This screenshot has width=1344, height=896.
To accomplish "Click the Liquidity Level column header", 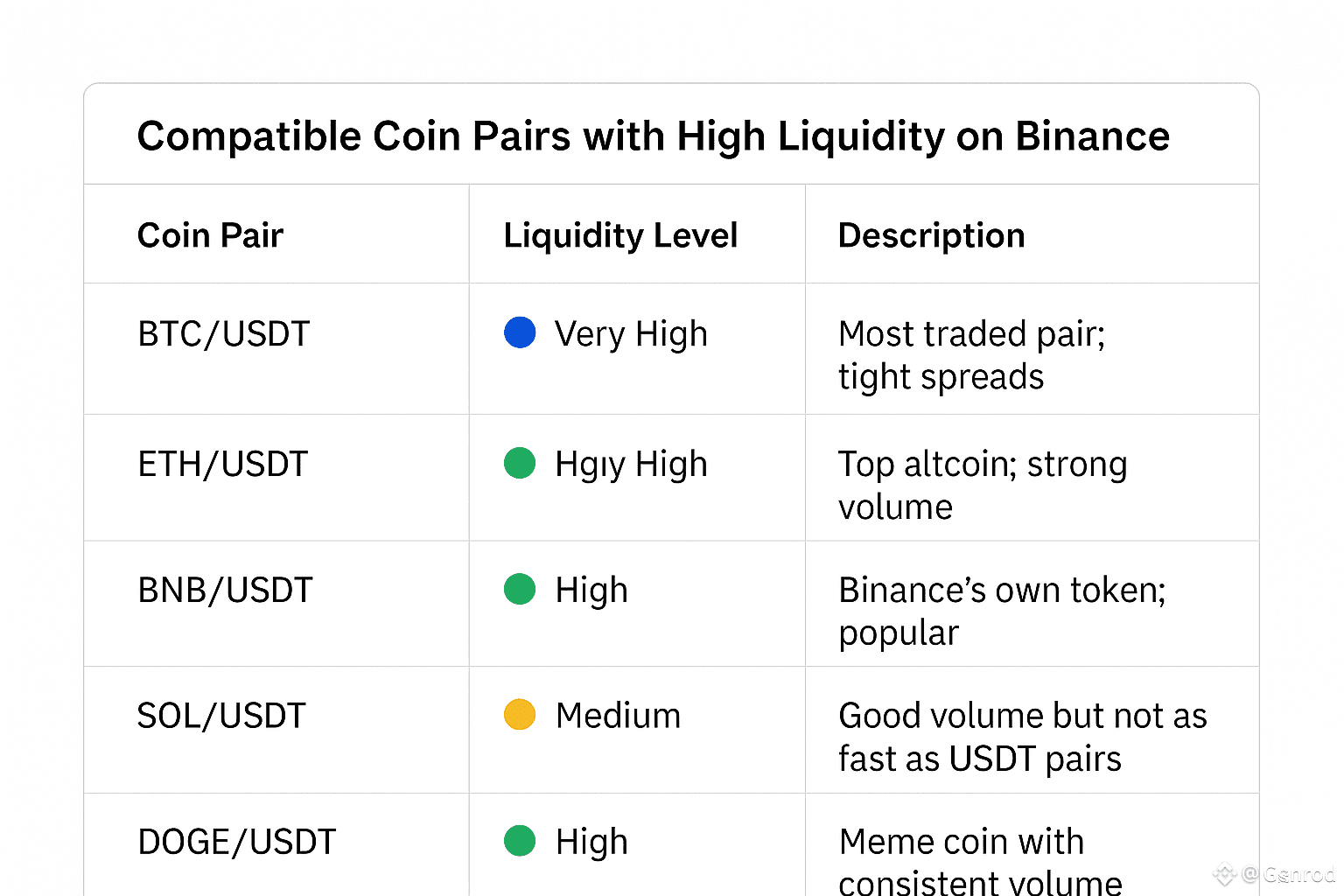I will (x=620, y=235).
